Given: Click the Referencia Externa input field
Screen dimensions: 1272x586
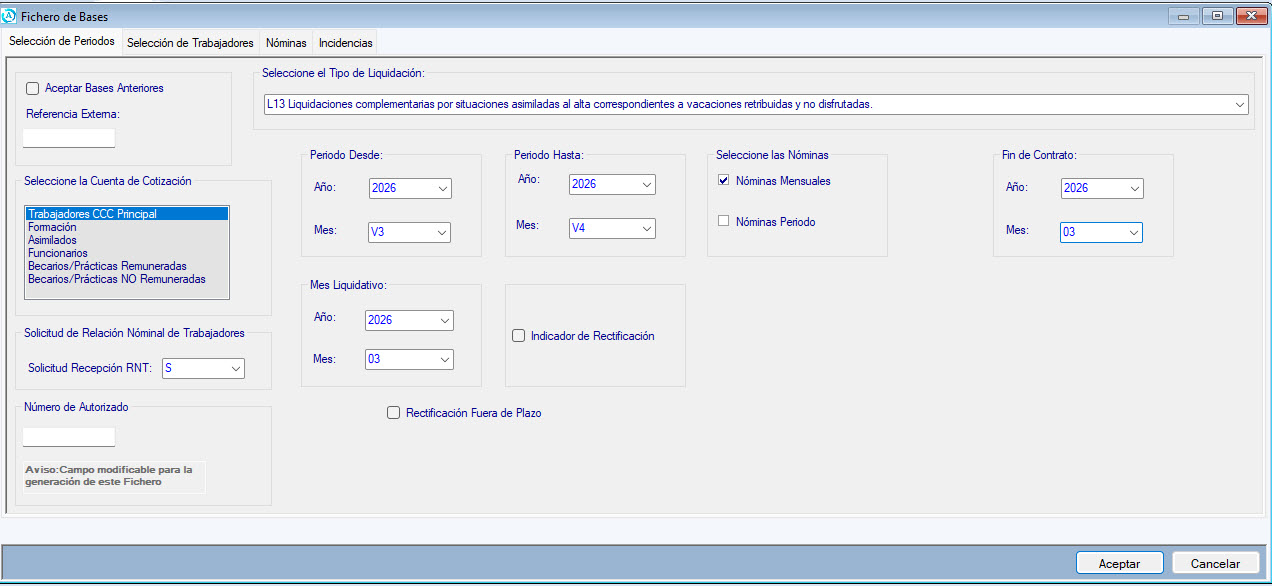Looking at the screenshot, I should click(x=69, y=138).
